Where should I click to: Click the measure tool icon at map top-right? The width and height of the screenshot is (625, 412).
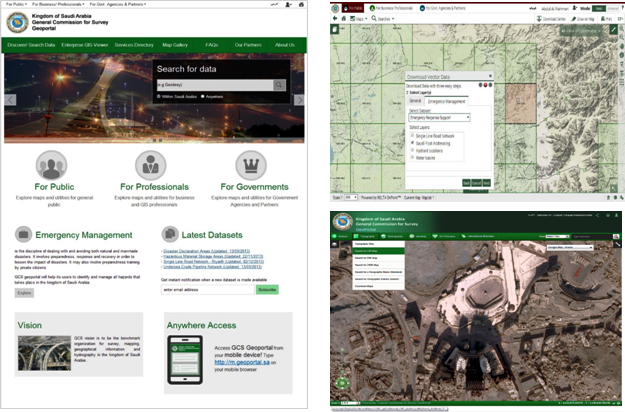(x=613, y=30)
